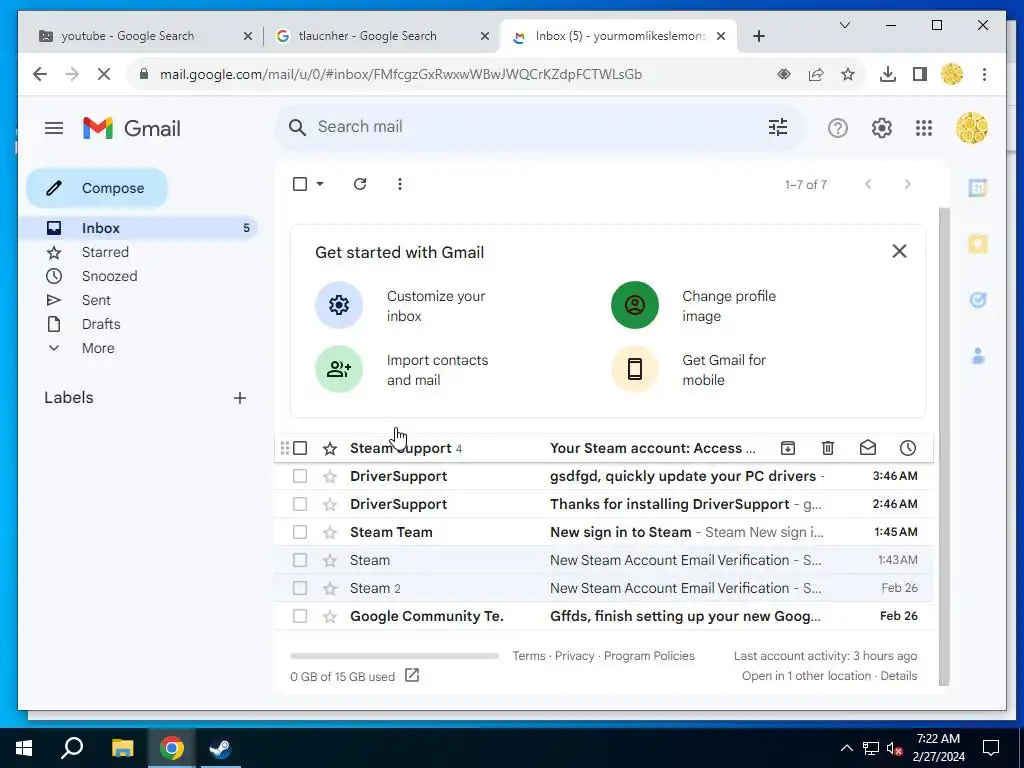This screenshot has height=768, width=1024.
Task: Open Windows Start menu
Action: point(24,748)
